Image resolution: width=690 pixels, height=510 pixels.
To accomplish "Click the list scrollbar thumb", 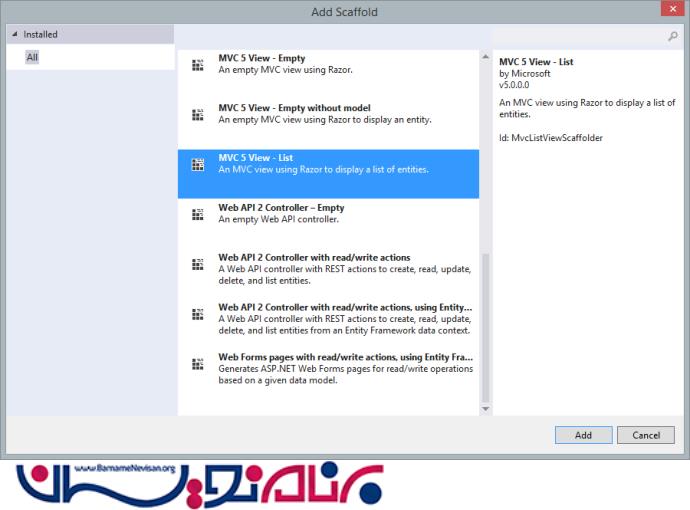I will point(485,328).
